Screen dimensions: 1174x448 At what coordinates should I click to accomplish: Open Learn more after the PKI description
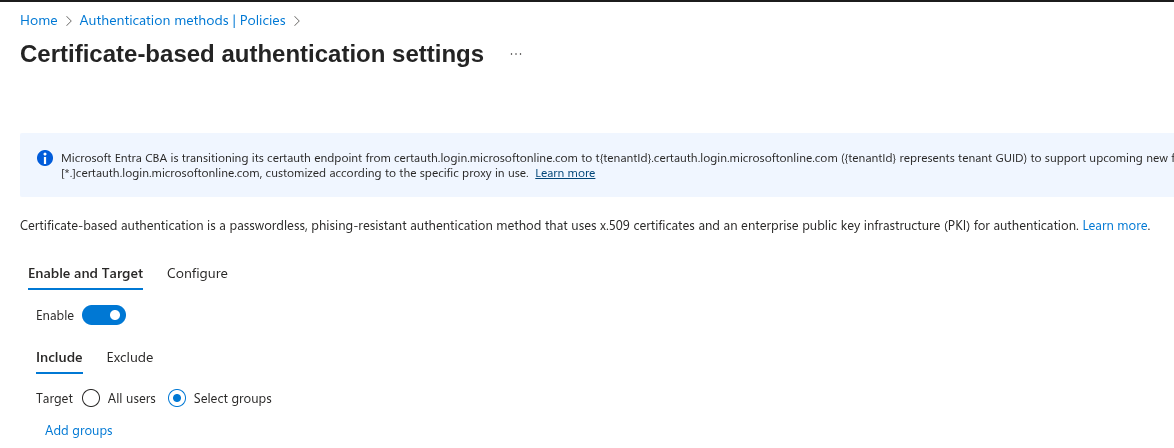(x=1115, y=226)
